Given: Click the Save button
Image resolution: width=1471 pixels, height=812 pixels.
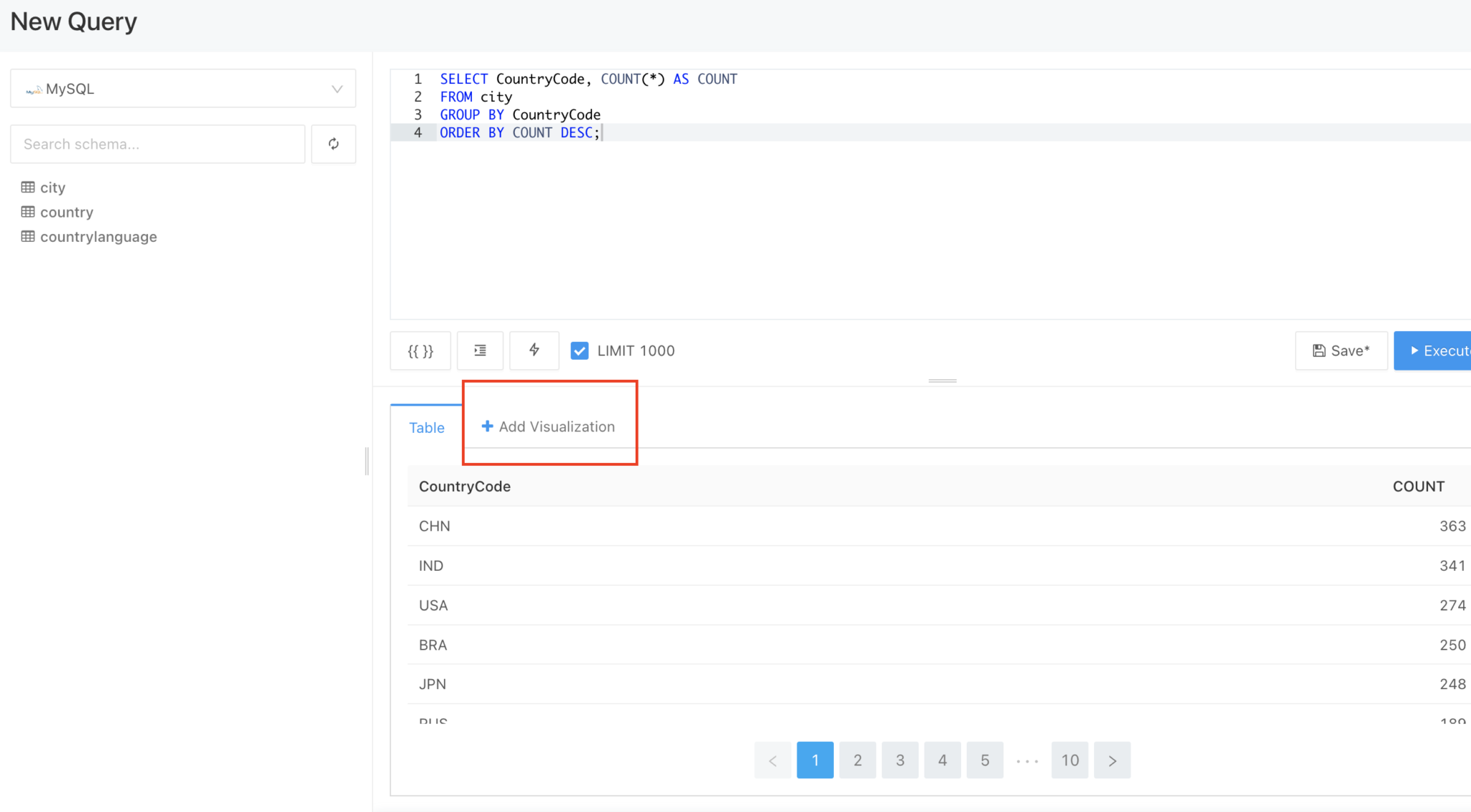Looking at the screenshot, I should [x=1341, y=350].
